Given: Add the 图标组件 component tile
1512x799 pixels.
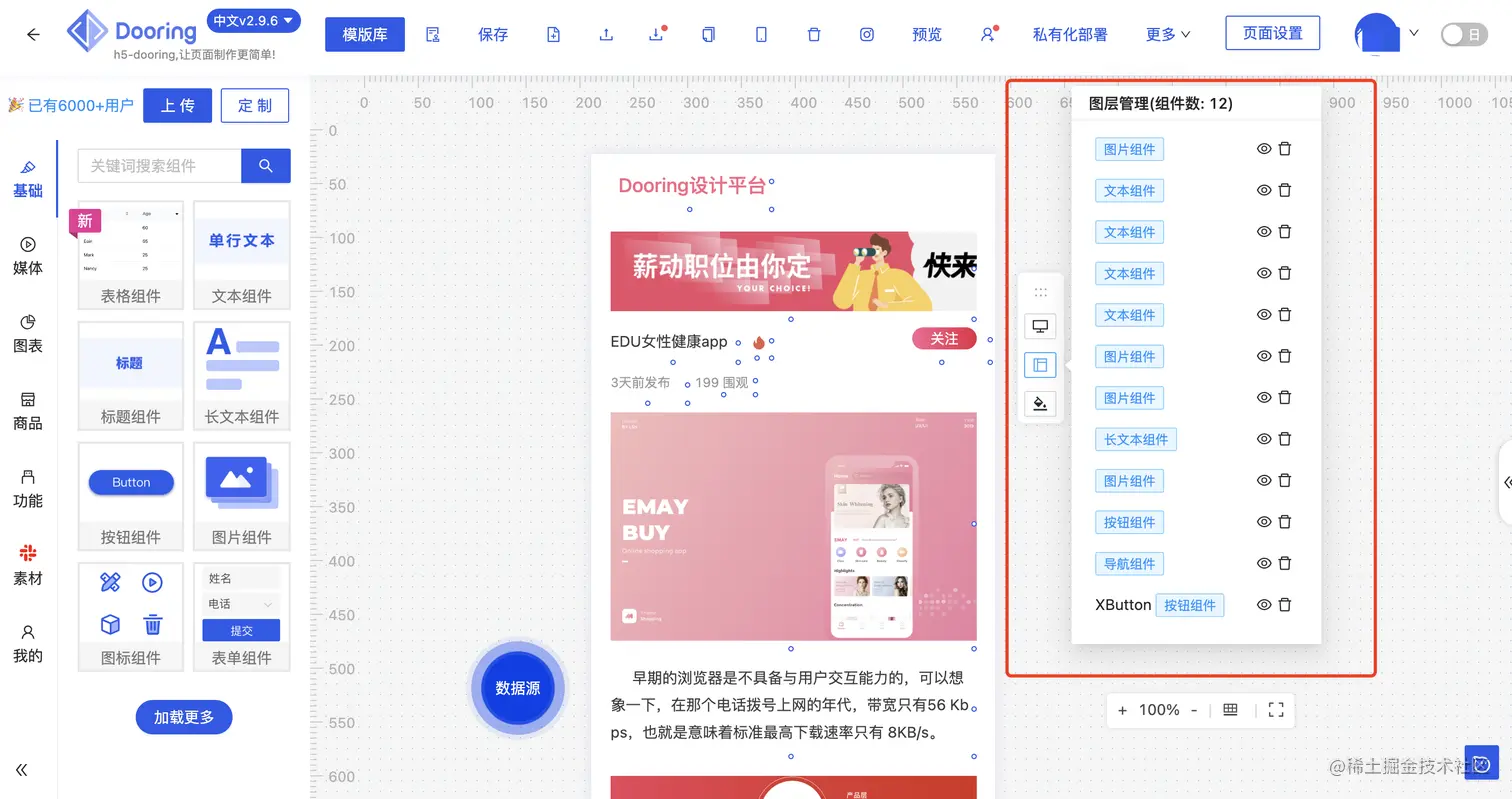Looking at the screenshot, I should coord(131,617).
